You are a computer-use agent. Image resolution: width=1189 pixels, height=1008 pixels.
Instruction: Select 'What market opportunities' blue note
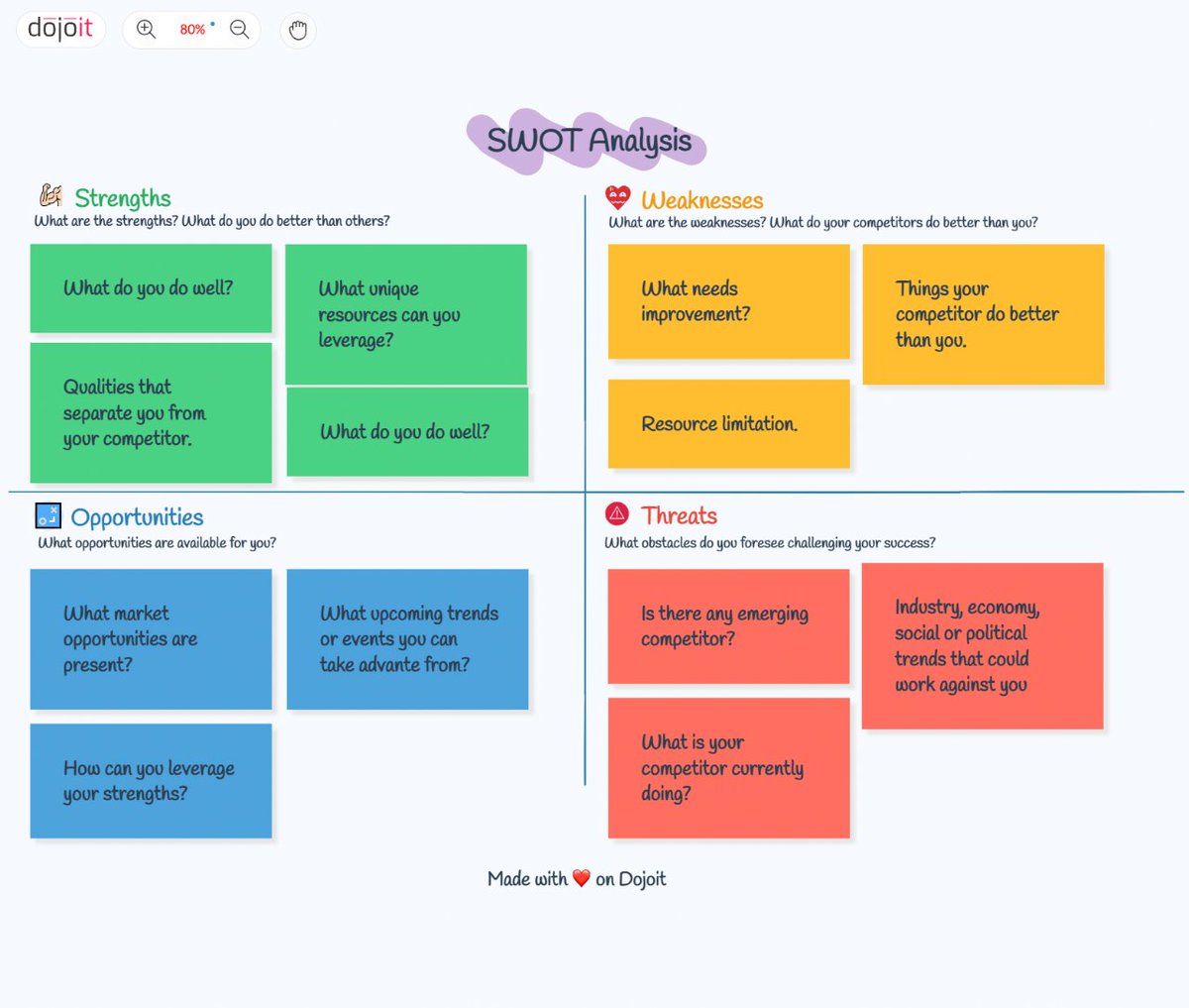pos(151,639)
